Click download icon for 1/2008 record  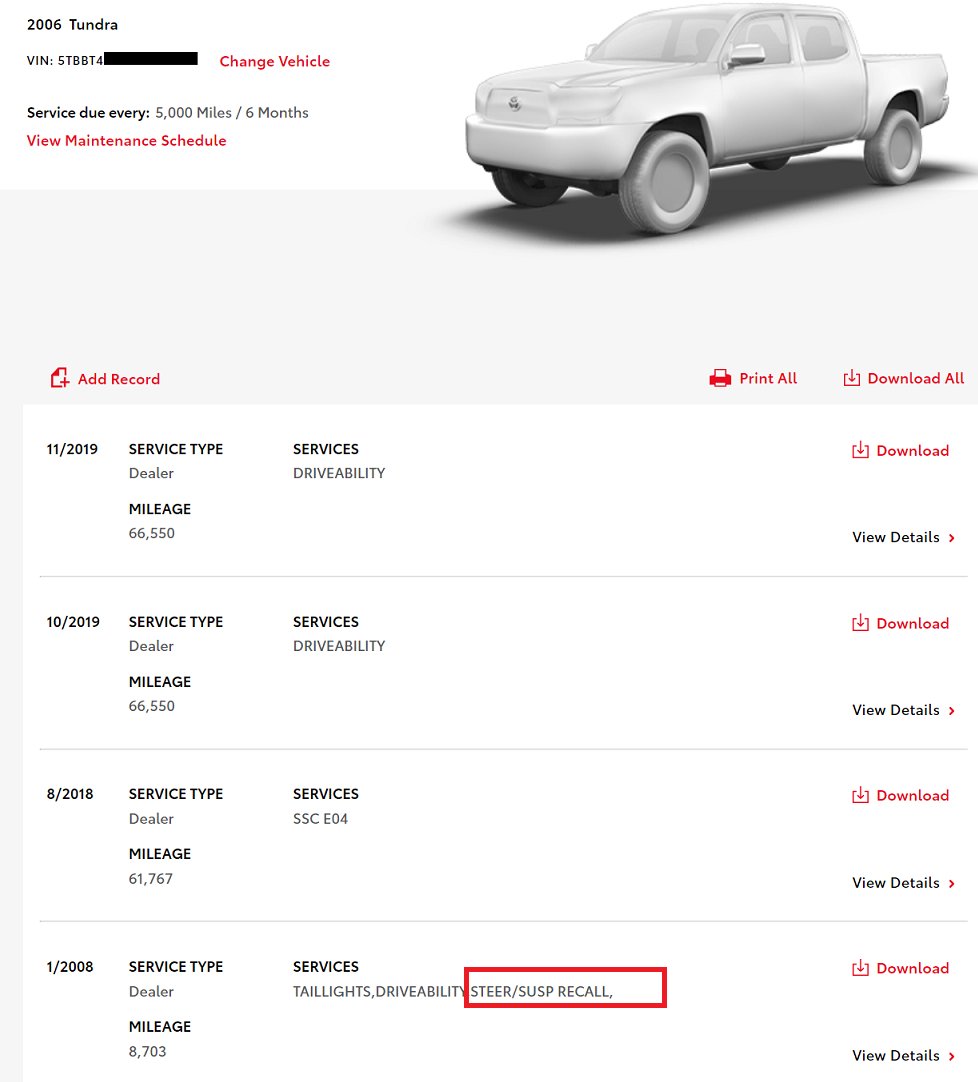click(860, 968)
